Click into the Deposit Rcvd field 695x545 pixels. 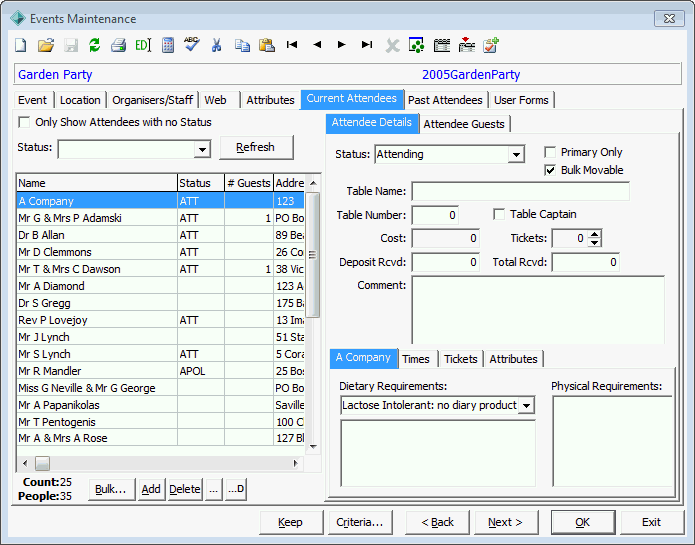point(445,262)
